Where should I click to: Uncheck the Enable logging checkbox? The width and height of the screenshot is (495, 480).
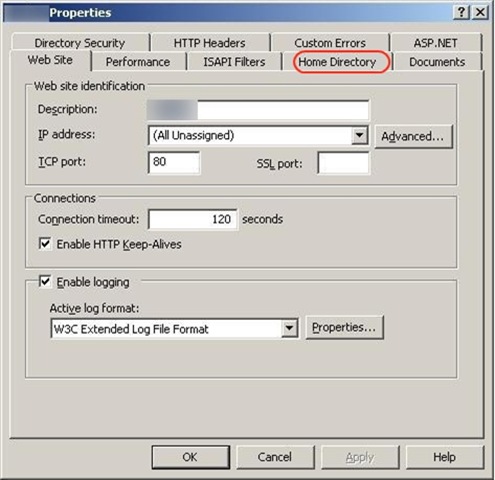click(x=45, y=281)
